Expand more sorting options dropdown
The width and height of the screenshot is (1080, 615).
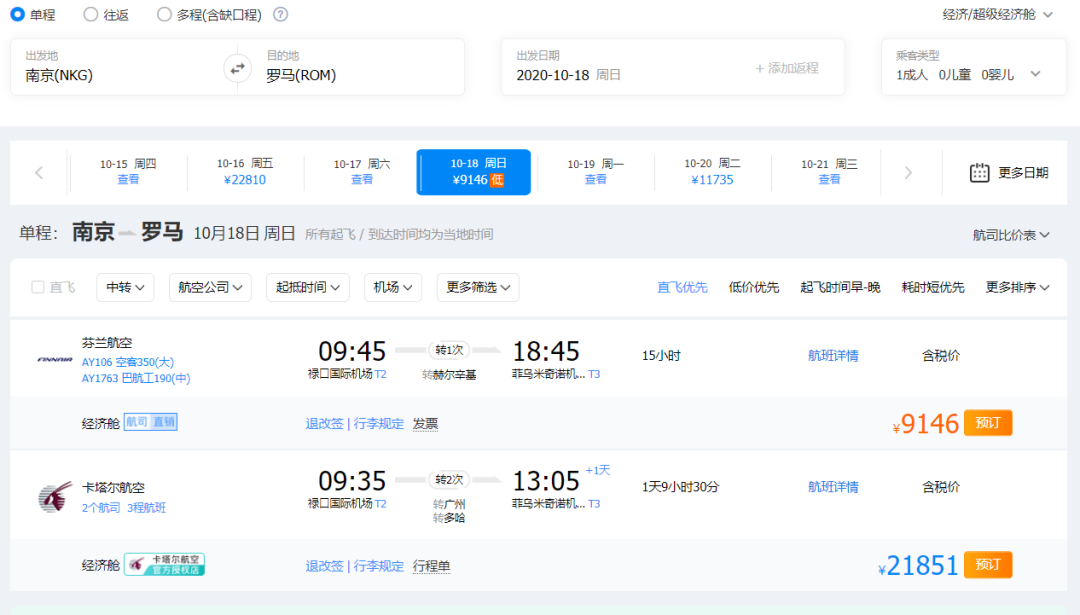pyautogui.click(x=1017, y=287)
